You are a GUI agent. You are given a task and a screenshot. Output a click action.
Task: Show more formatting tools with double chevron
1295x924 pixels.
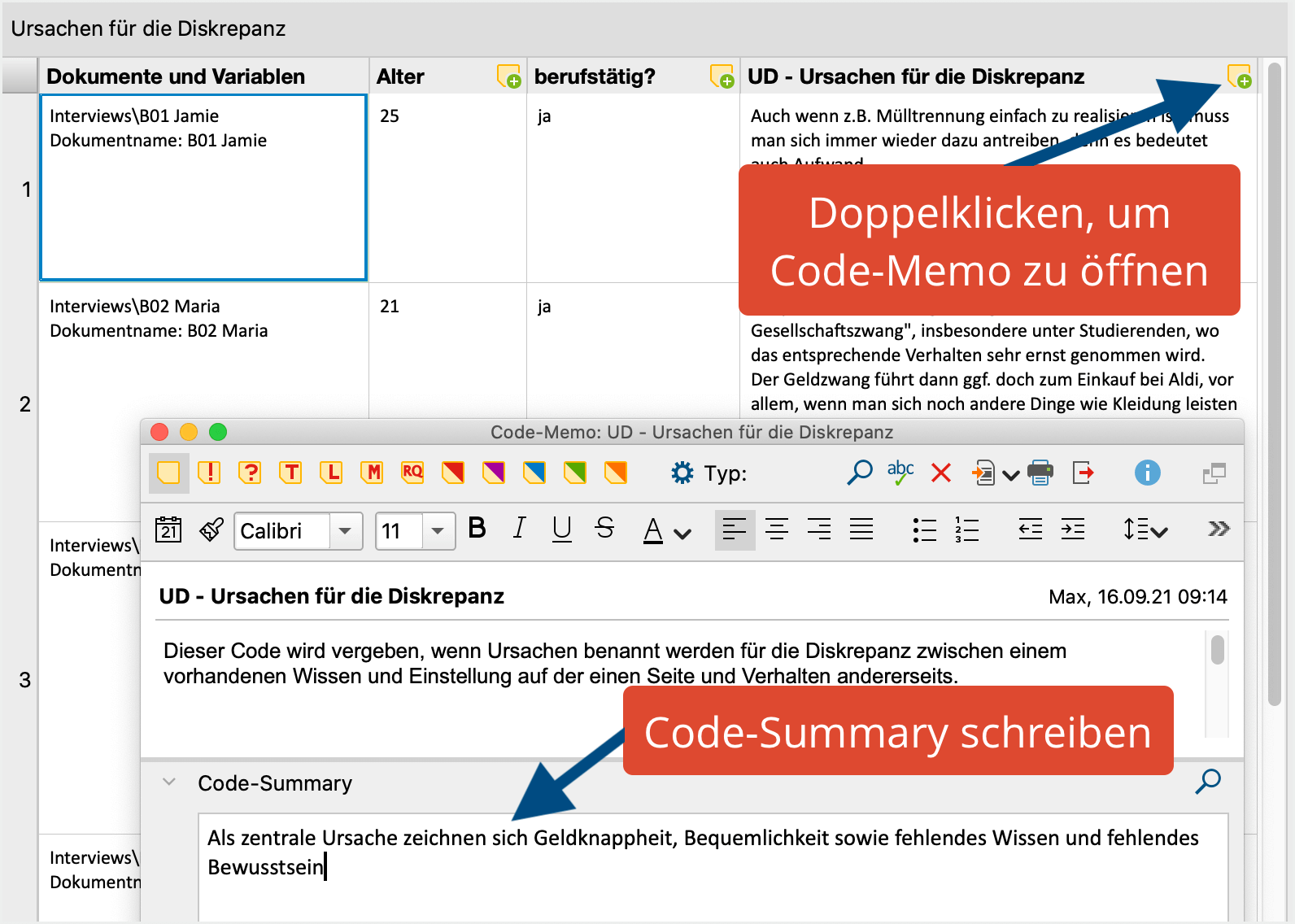[1219, 530]
